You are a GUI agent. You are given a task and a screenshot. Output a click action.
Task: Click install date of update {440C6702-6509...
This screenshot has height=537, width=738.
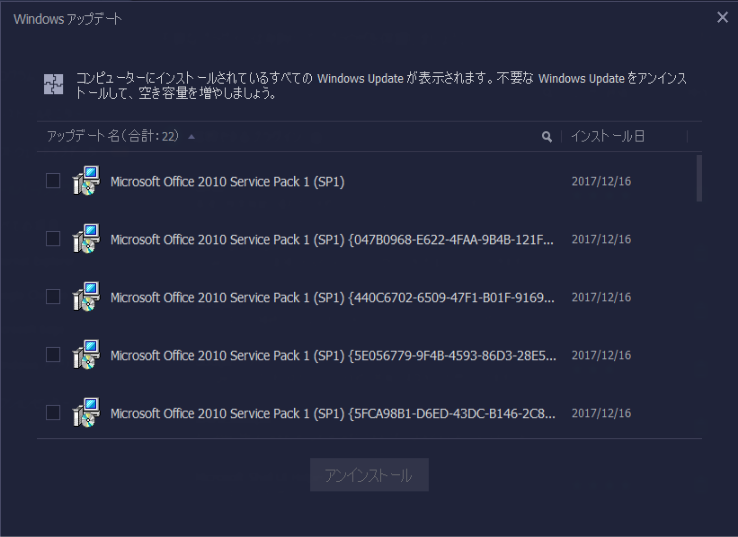tap(601, 297)
